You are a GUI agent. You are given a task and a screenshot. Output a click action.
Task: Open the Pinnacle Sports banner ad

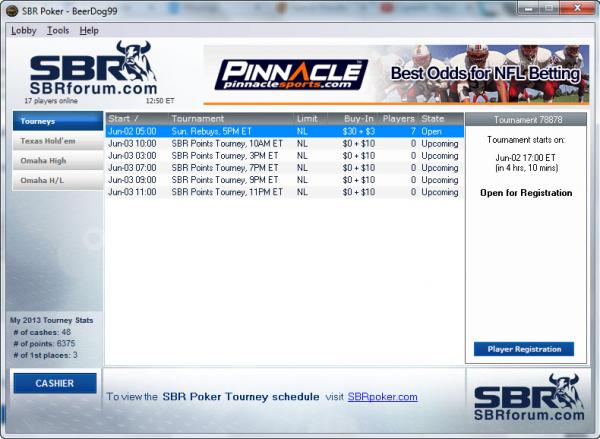point(393,73)
